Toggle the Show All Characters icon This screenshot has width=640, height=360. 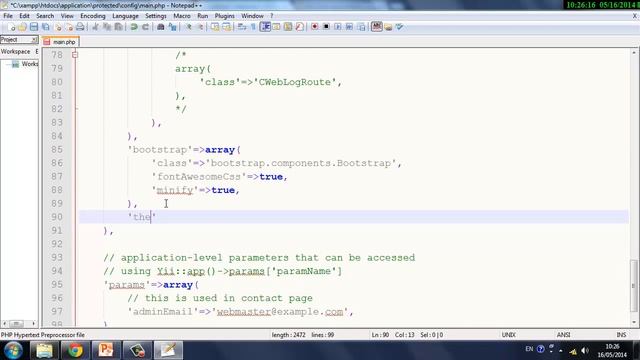253,27
